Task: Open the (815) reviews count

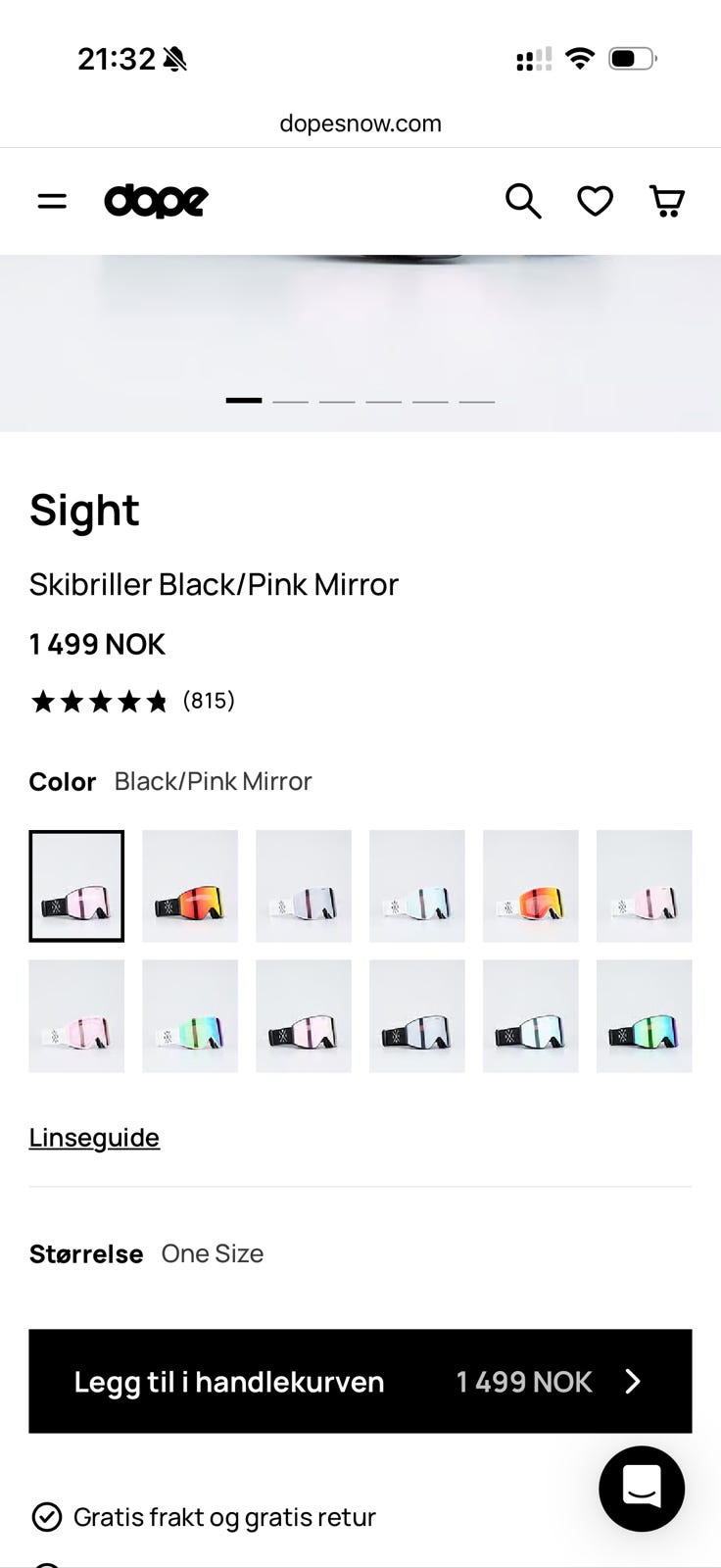Action: 209,701
